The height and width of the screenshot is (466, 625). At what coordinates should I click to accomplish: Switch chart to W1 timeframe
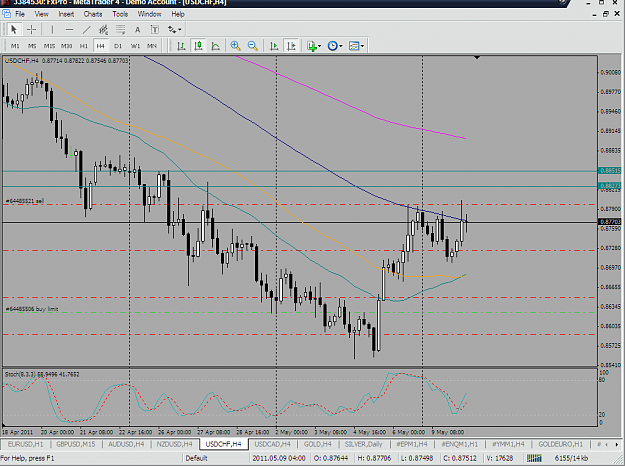(x=135, y=46)
